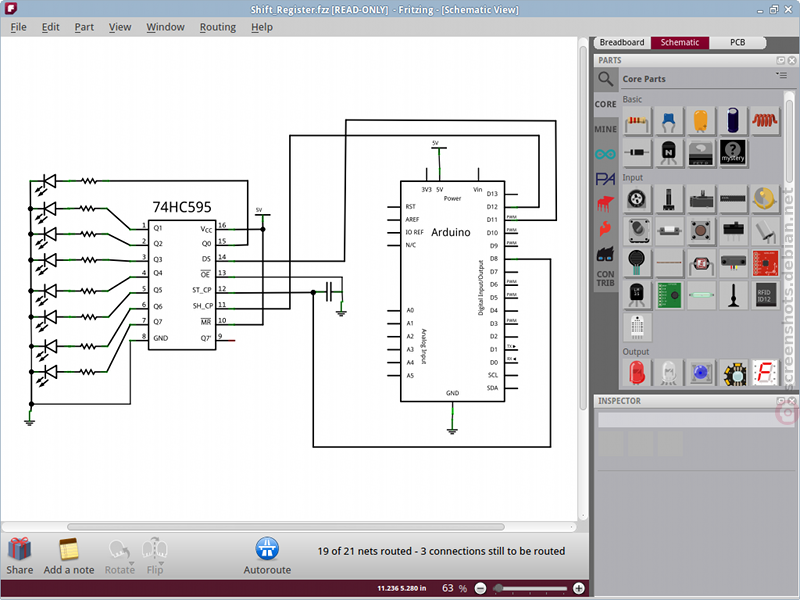800x600 pixels.
Task: Switch to PCB view
Action: [x=737, y=42]
